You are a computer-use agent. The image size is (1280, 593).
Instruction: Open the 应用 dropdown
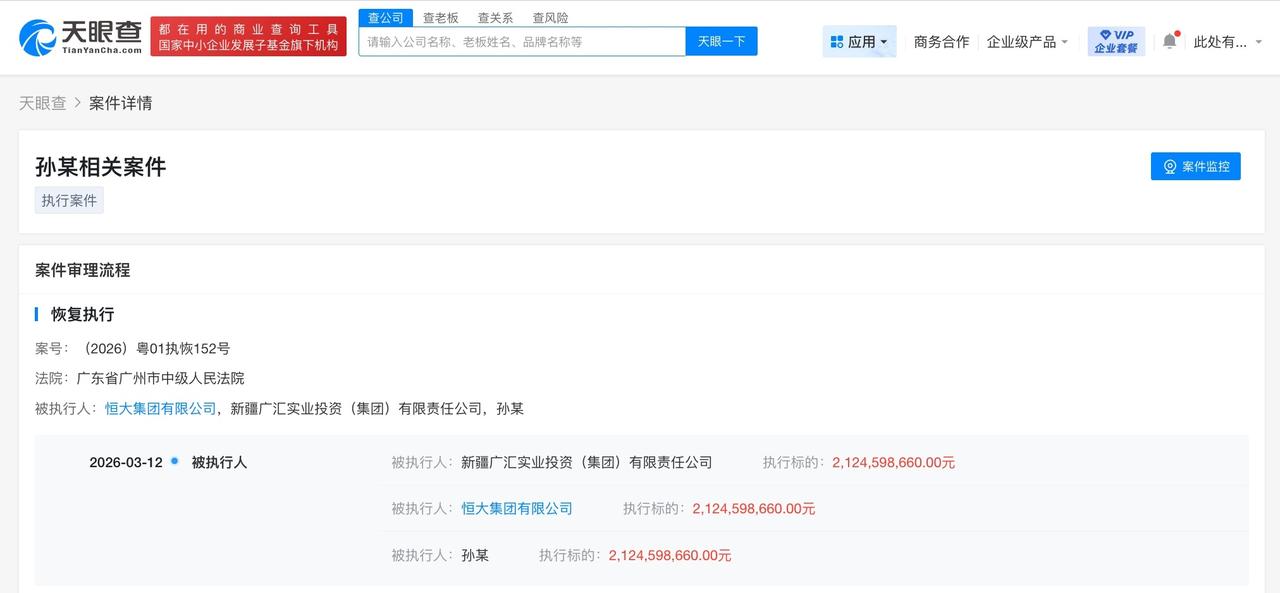(862, 40)
